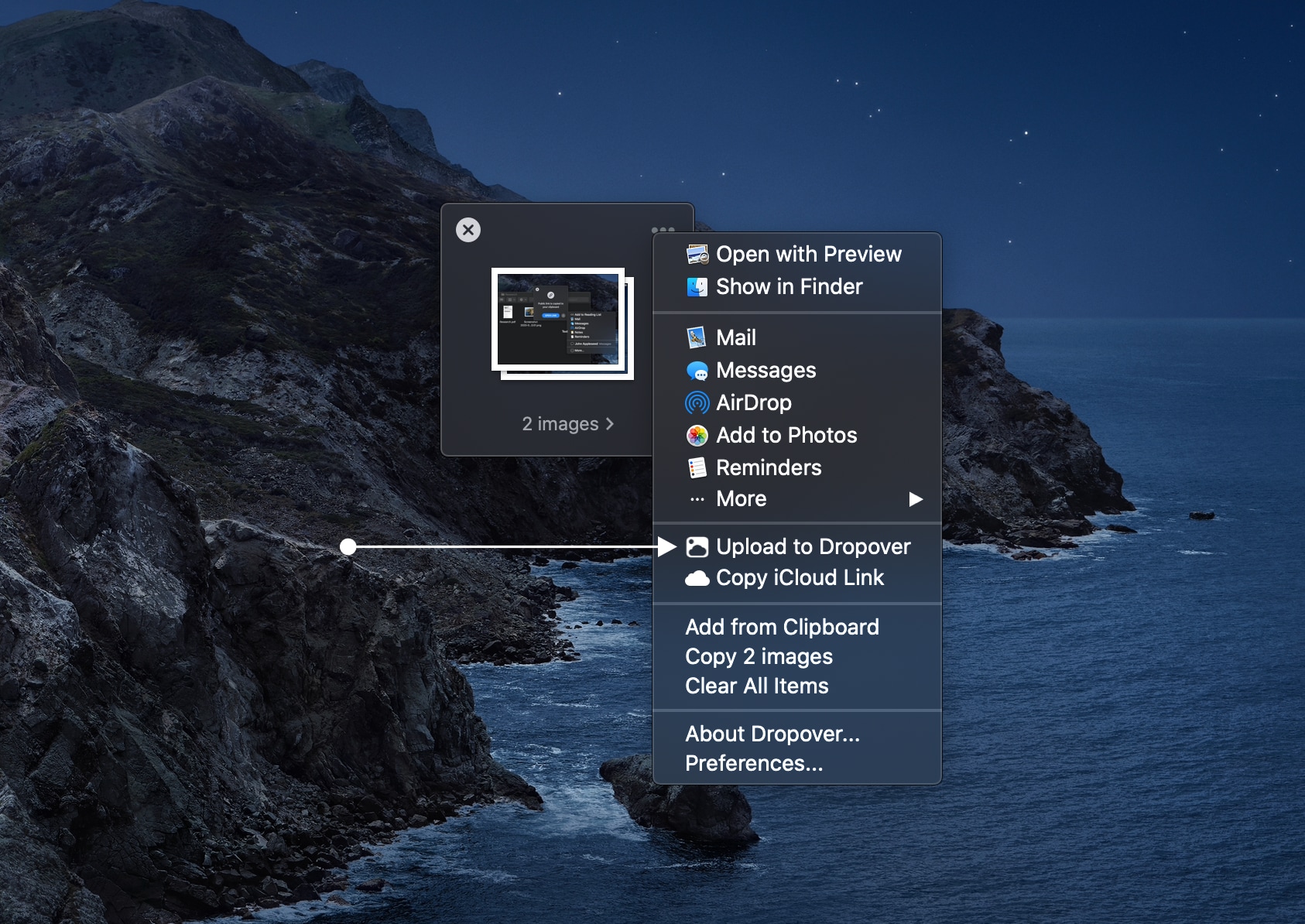Screen dimensions: 1305x924
Task: Open the More submenu arrow
Action: tap(916, 499)
